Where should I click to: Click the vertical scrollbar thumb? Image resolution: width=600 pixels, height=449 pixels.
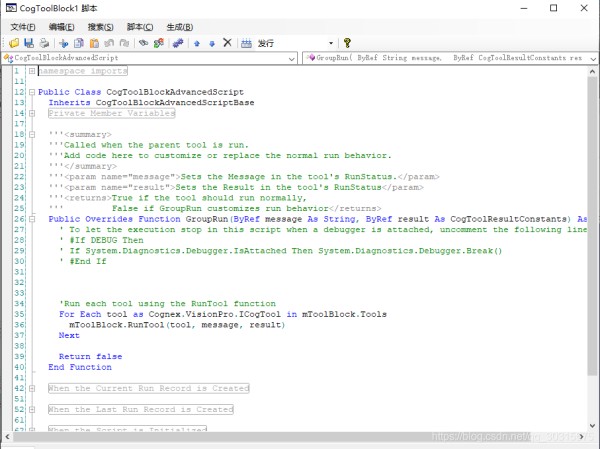592,226
